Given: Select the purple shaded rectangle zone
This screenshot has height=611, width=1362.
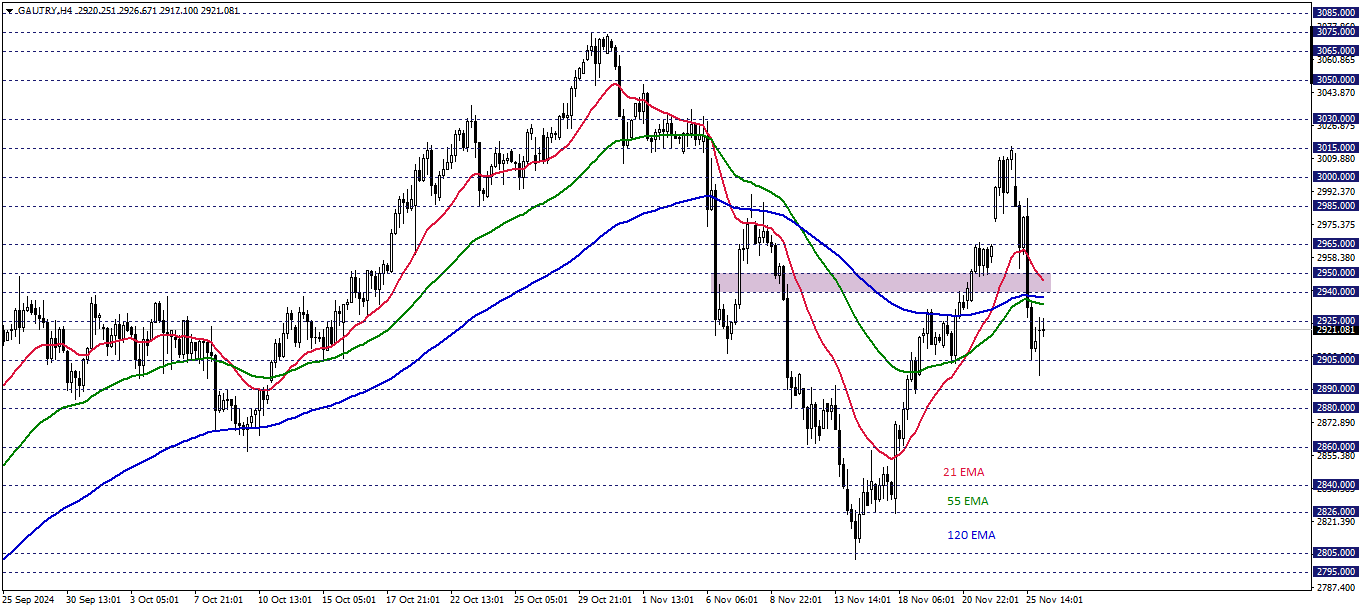Looking at the screenshot, I should pyautogui.click(x=881, y=283).
